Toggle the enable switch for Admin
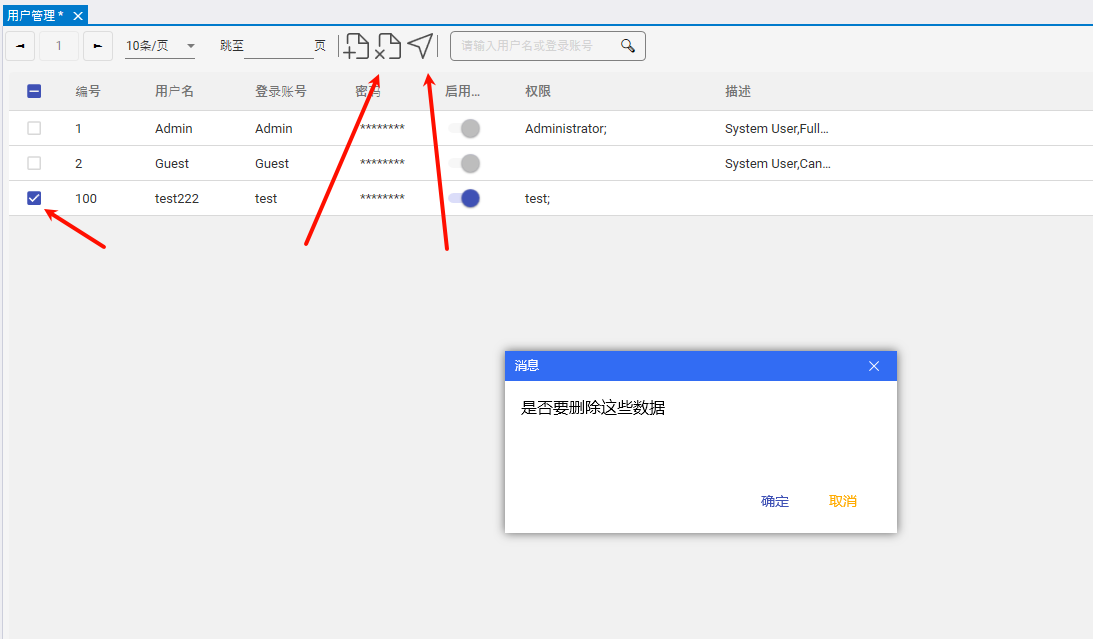The image size is (1093, 639). point(464,128)
